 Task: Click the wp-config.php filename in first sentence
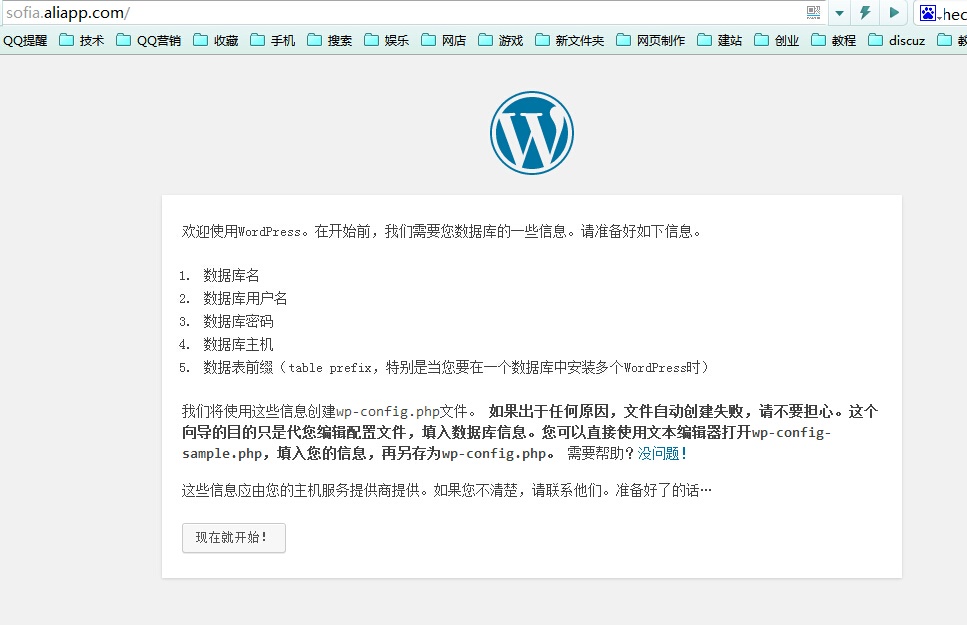(388, 412)
